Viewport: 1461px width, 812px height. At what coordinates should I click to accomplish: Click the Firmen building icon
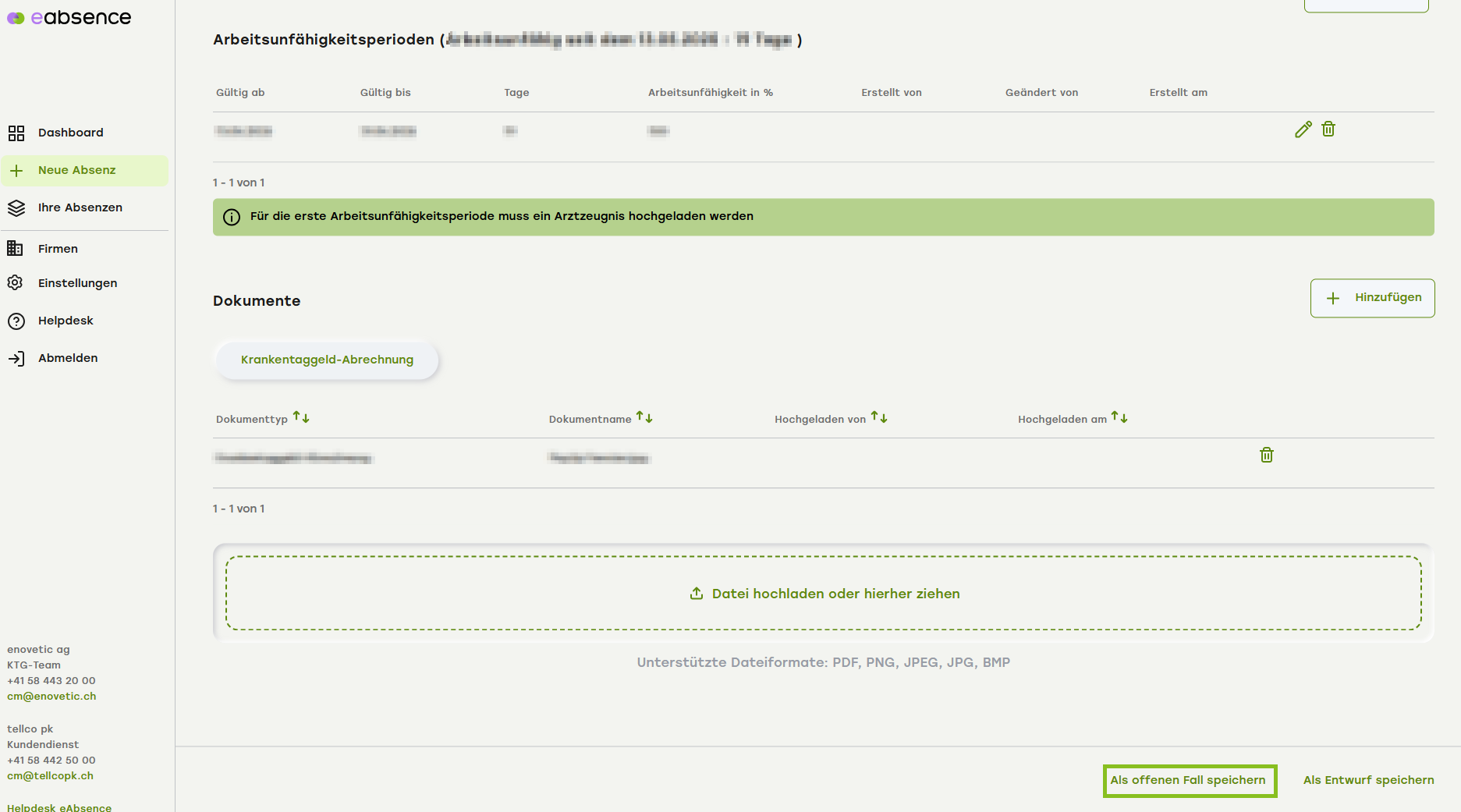16,249
